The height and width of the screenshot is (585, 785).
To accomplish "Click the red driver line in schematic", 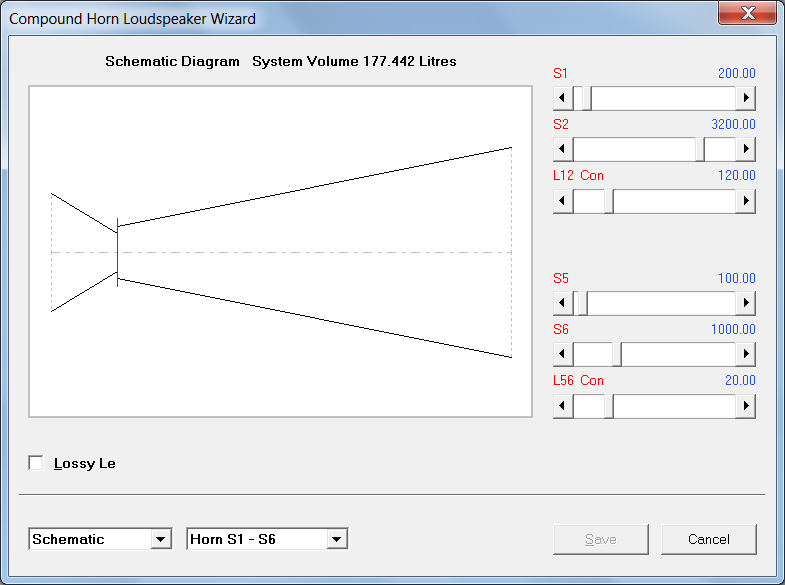I will (x=117, y=252).
